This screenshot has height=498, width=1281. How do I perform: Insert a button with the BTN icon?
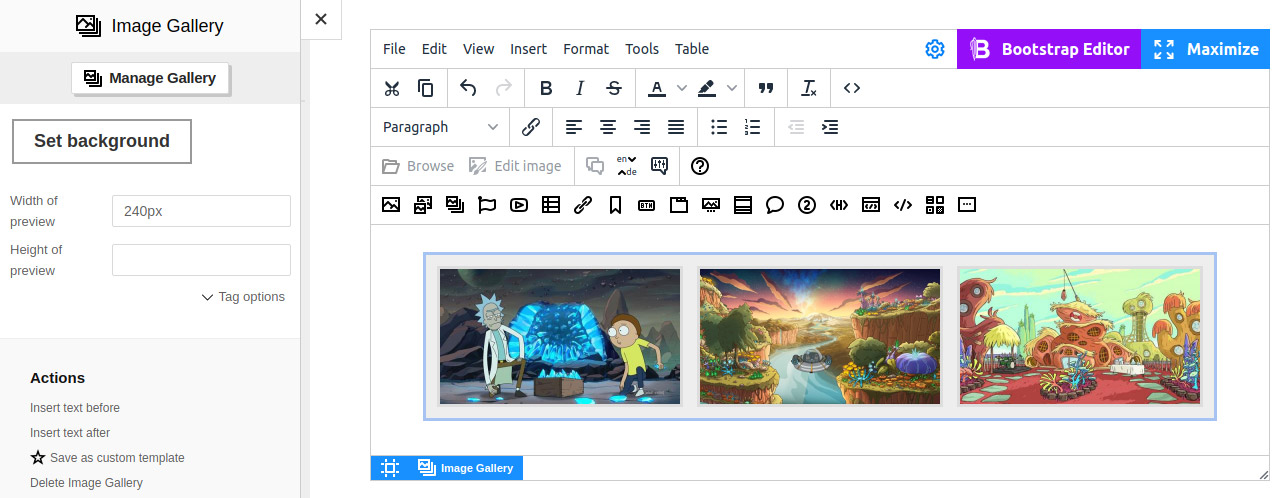click(x=647, y=205)
